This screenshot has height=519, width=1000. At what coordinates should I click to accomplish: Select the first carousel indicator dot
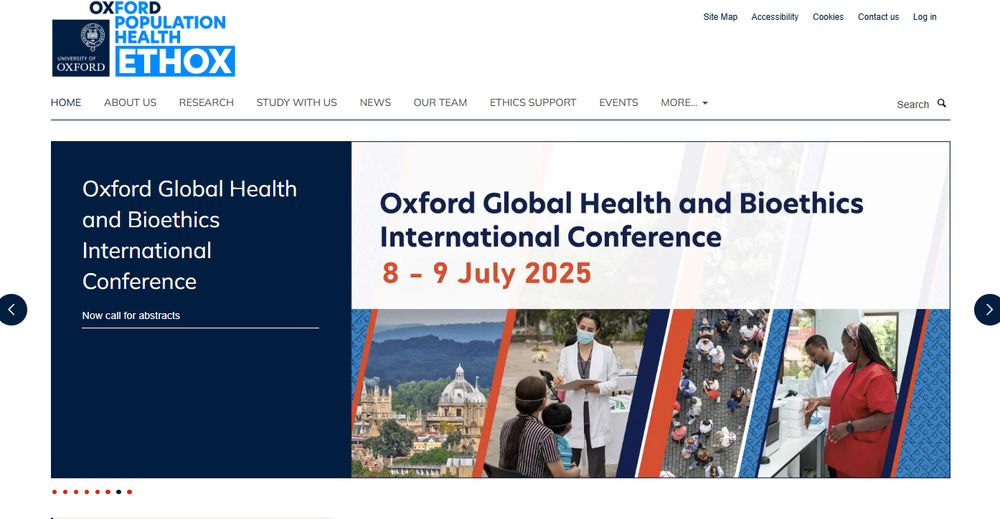click(54, 492)
